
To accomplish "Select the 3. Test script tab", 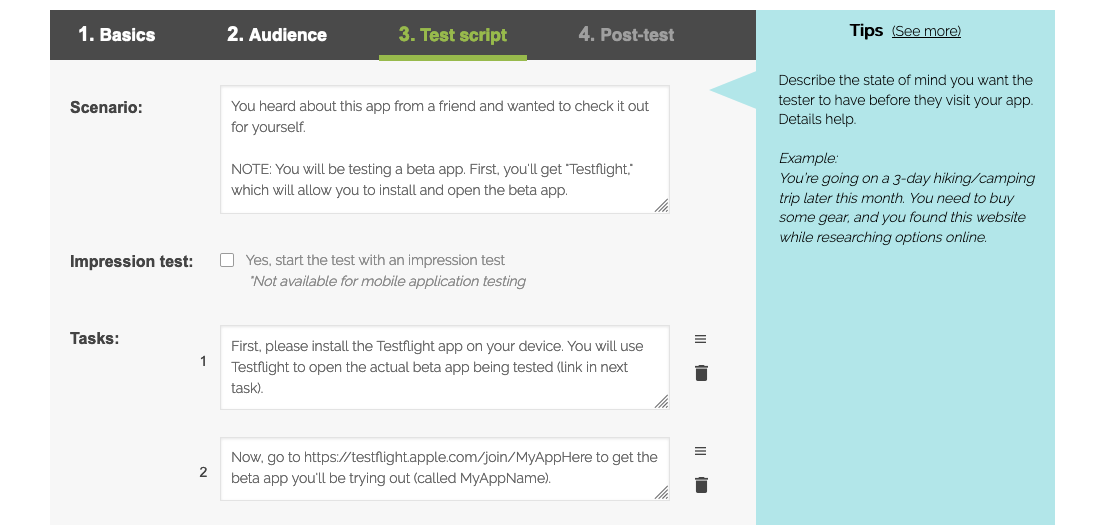I will (x=452, y=35).
